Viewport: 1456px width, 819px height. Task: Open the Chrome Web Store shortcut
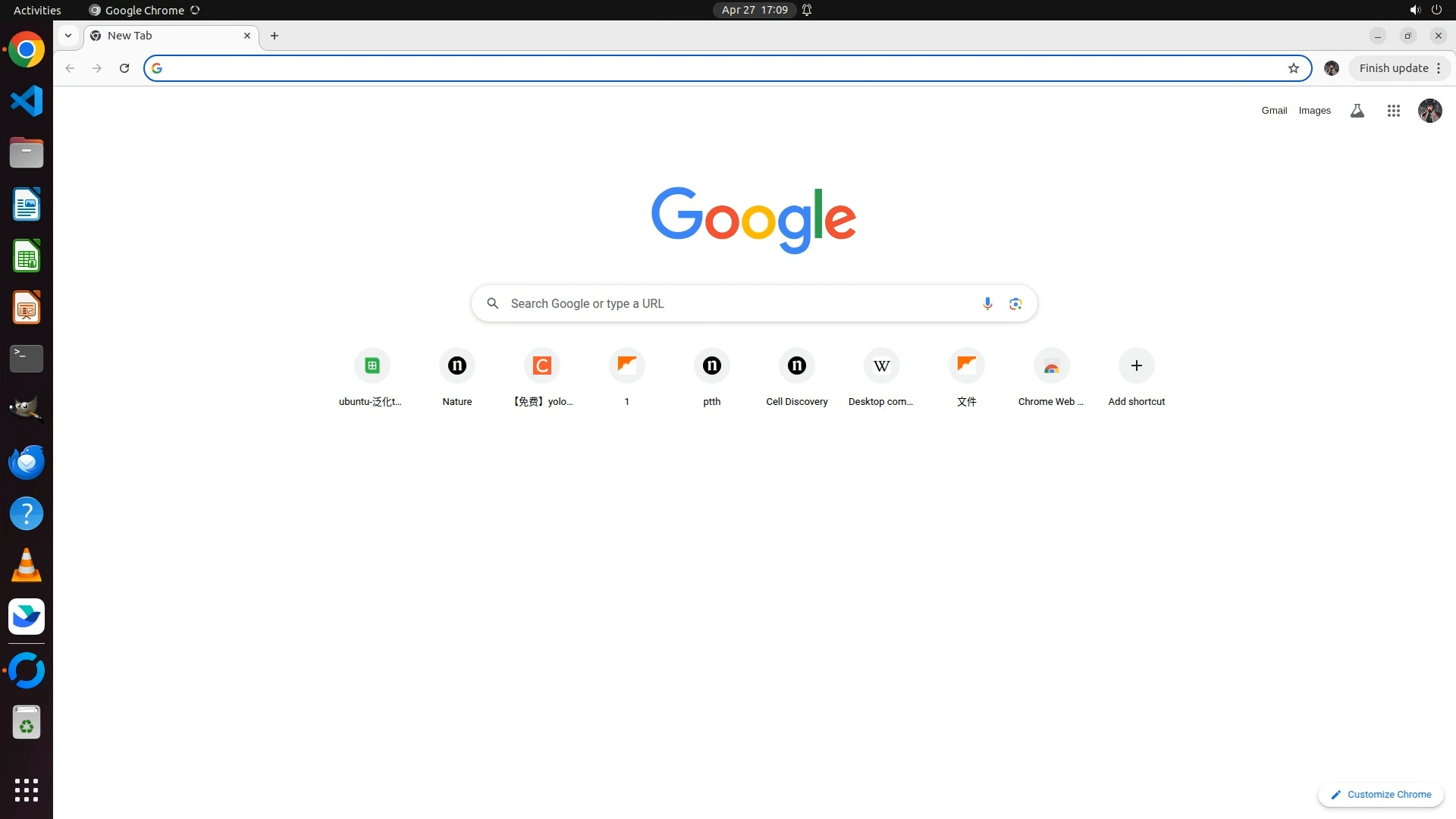tap(1051, 366)
